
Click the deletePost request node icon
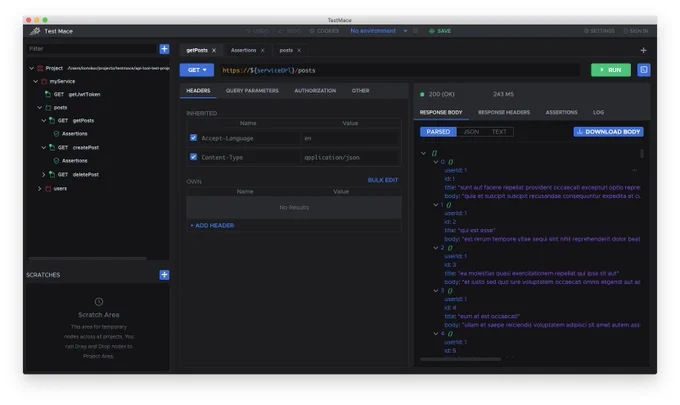(52, 174)
